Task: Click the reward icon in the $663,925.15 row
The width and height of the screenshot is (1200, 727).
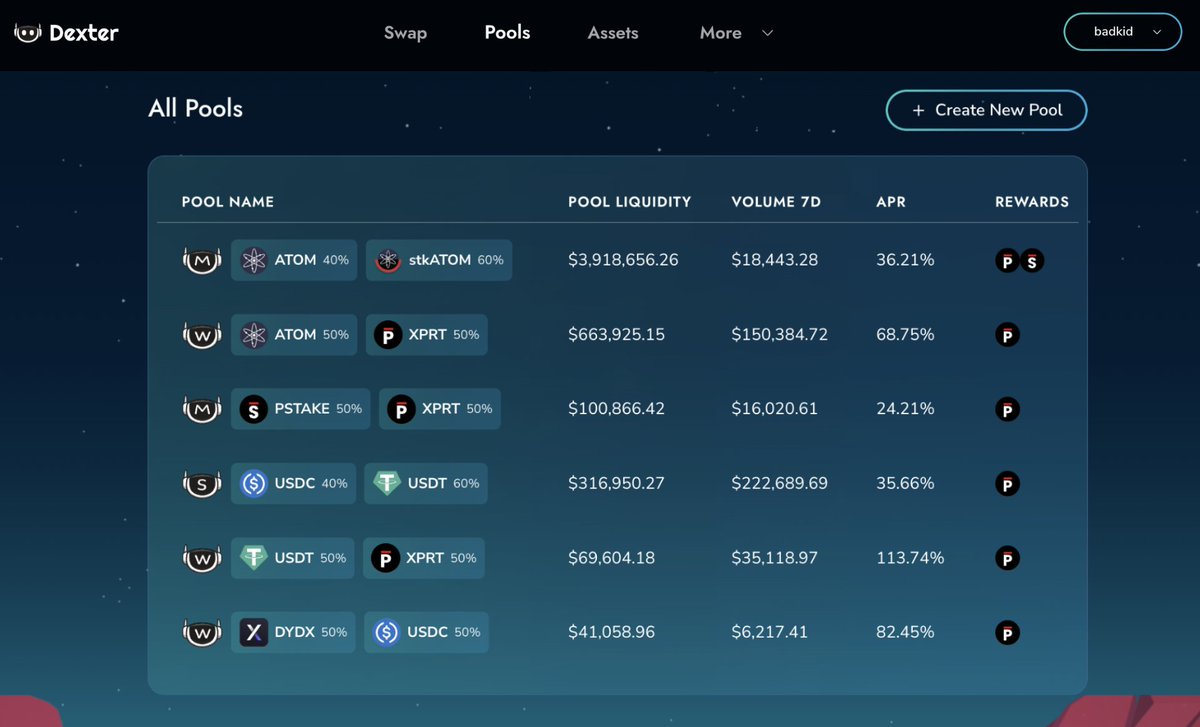Action: coord(1008,335)
